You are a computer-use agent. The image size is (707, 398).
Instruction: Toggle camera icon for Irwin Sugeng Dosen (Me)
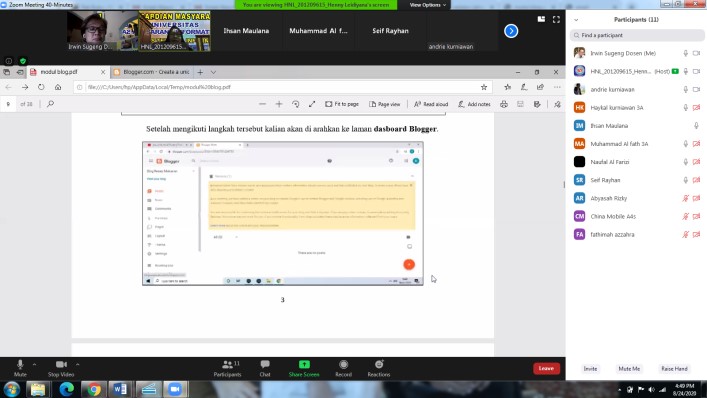(x=696, y=53)
